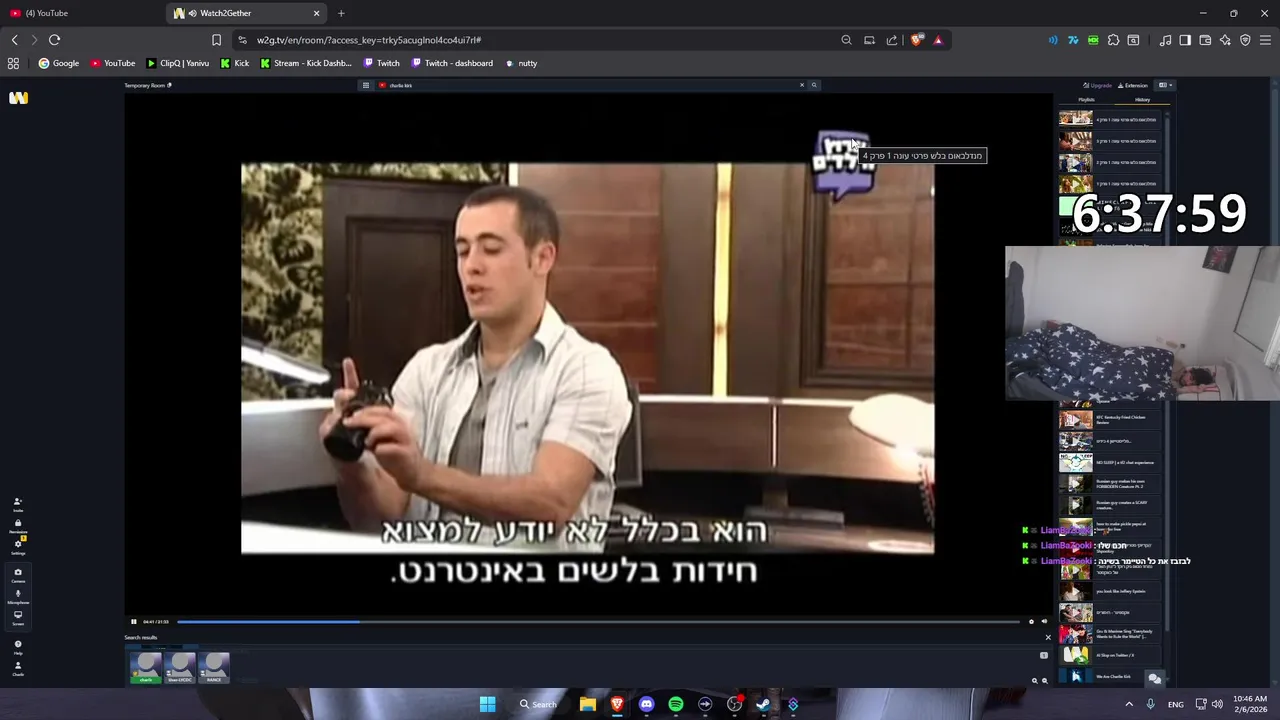This screenshot has height=720, width=1280.
Task: Open Steam from the taskbar
Action: pyautogui.click(x=764, y=704)
